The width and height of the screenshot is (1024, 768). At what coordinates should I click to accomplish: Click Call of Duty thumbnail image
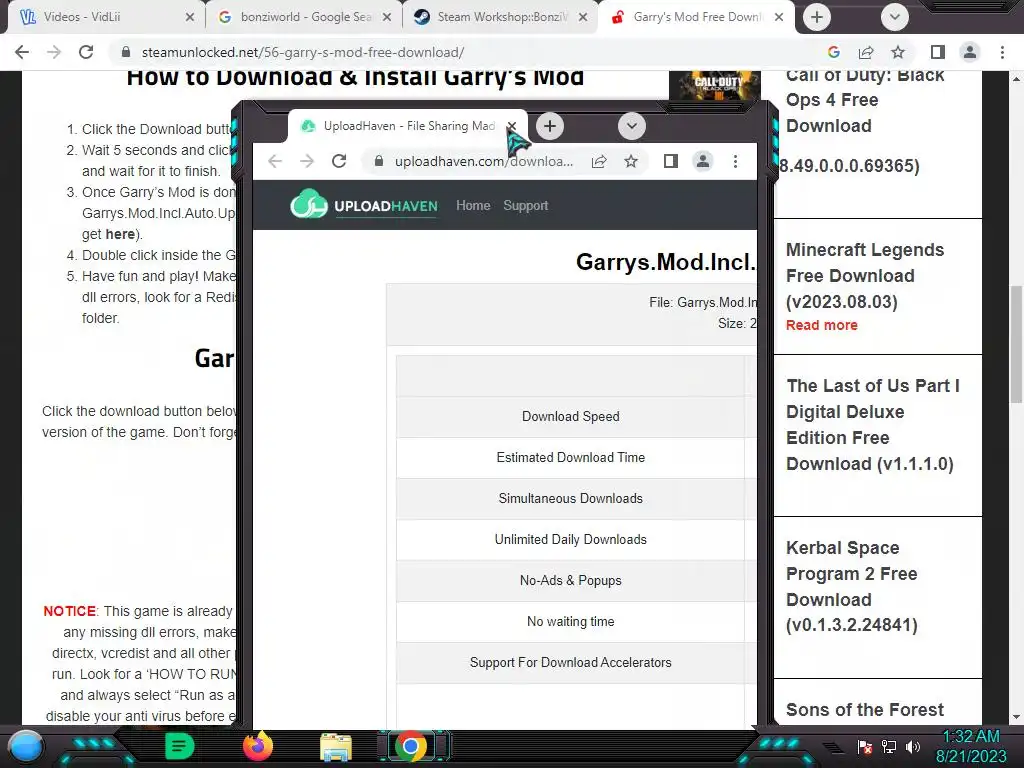[715, 86]
